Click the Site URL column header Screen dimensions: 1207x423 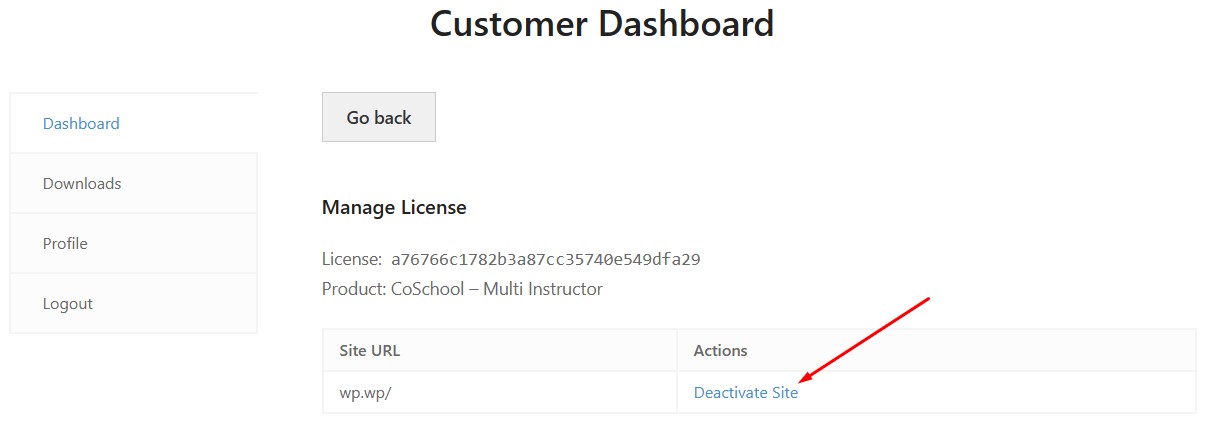(370, 350)
